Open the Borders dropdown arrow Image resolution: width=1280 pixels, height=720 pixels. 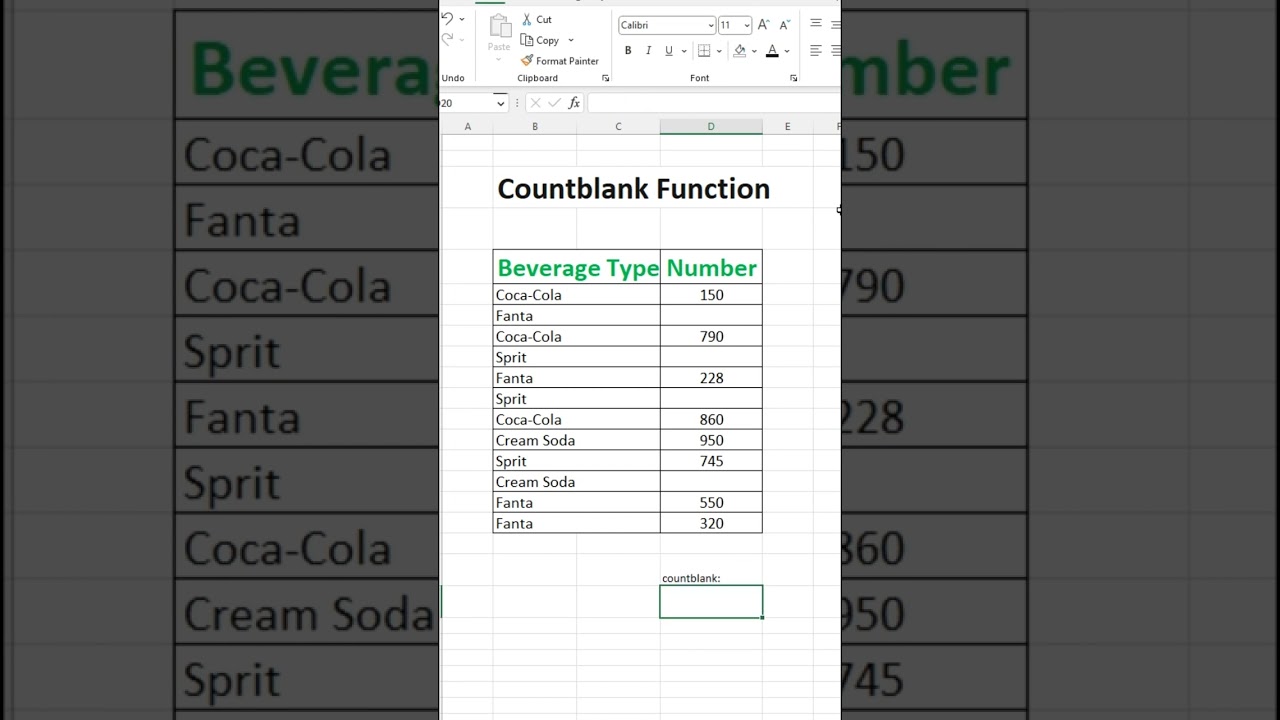point(719,51)
